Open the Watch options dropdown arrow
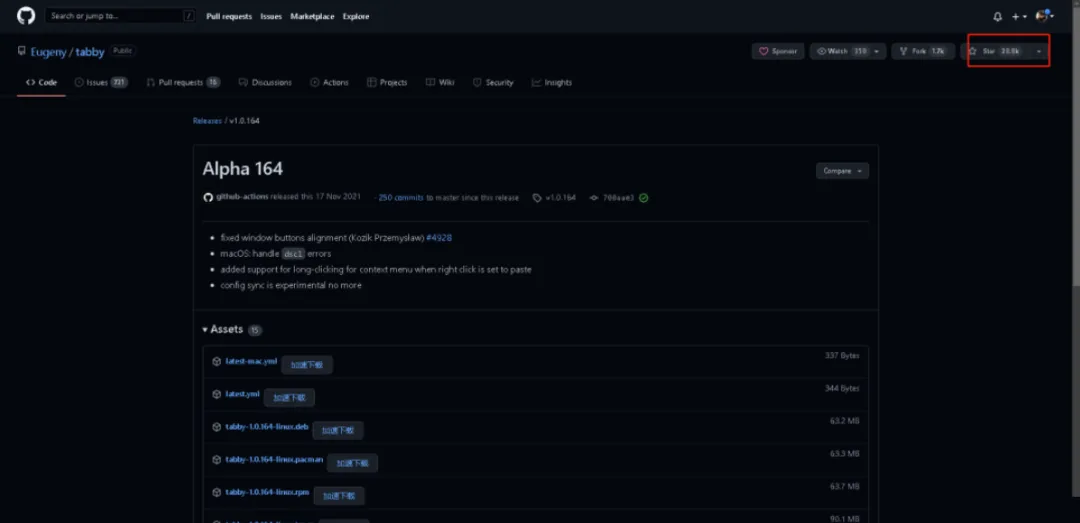The image size is (1080, 523). (878, 51)
